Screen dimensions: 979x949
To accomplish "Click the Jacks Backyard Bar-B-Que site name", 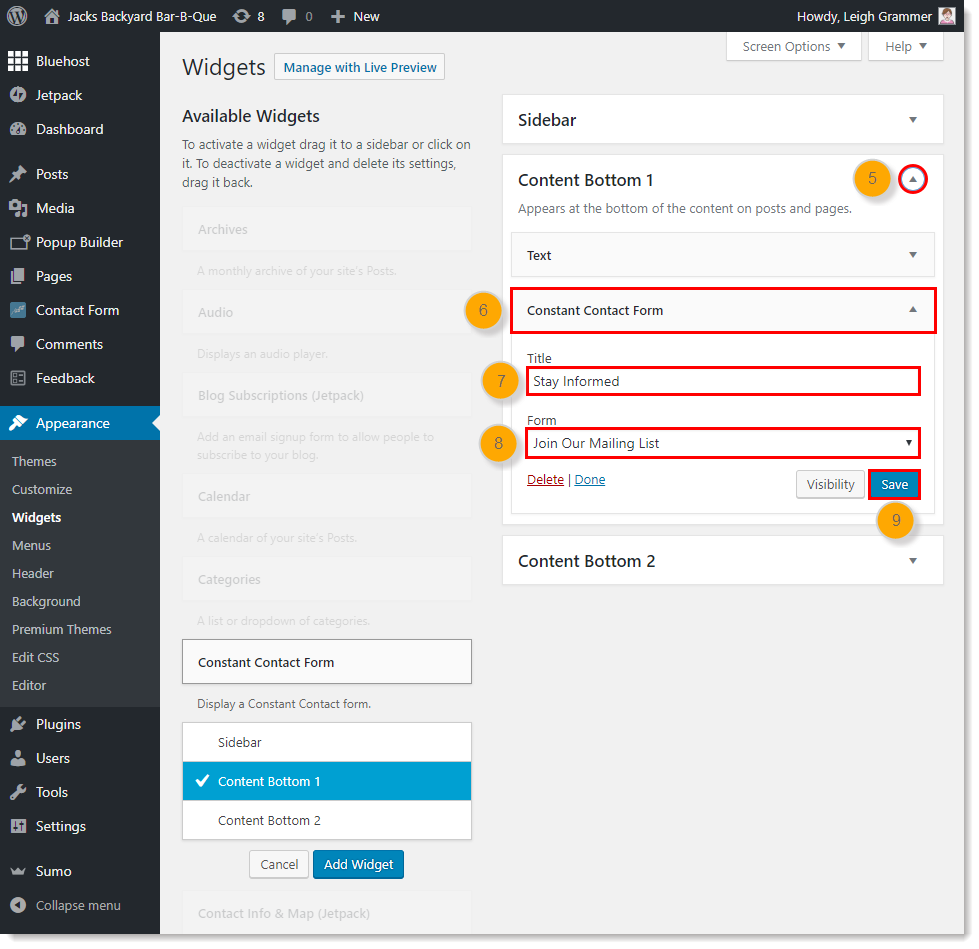I will tap(142, 16).
